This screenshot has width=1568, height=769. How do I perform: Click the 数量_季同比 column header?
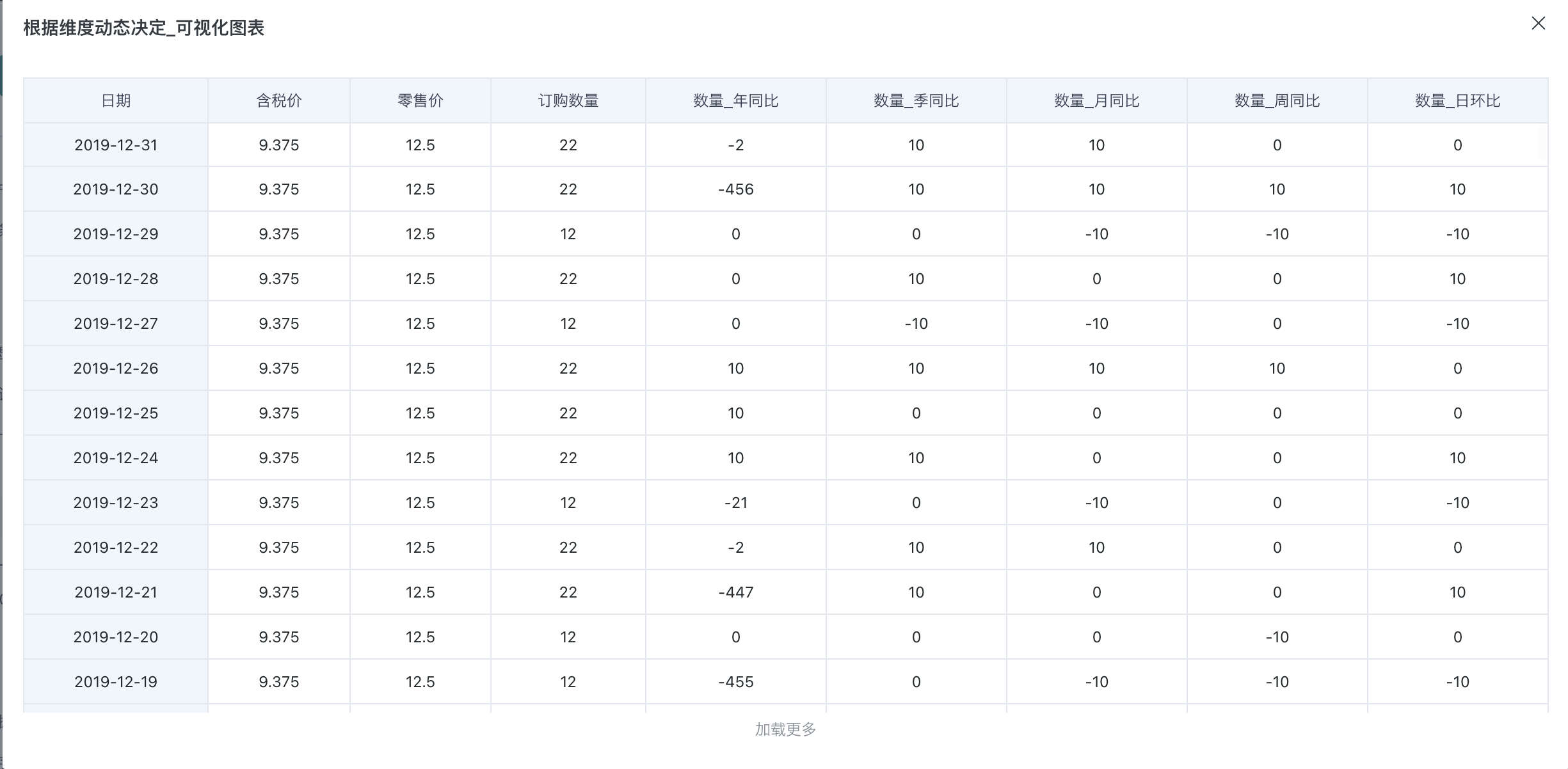(x=916, y=100)
